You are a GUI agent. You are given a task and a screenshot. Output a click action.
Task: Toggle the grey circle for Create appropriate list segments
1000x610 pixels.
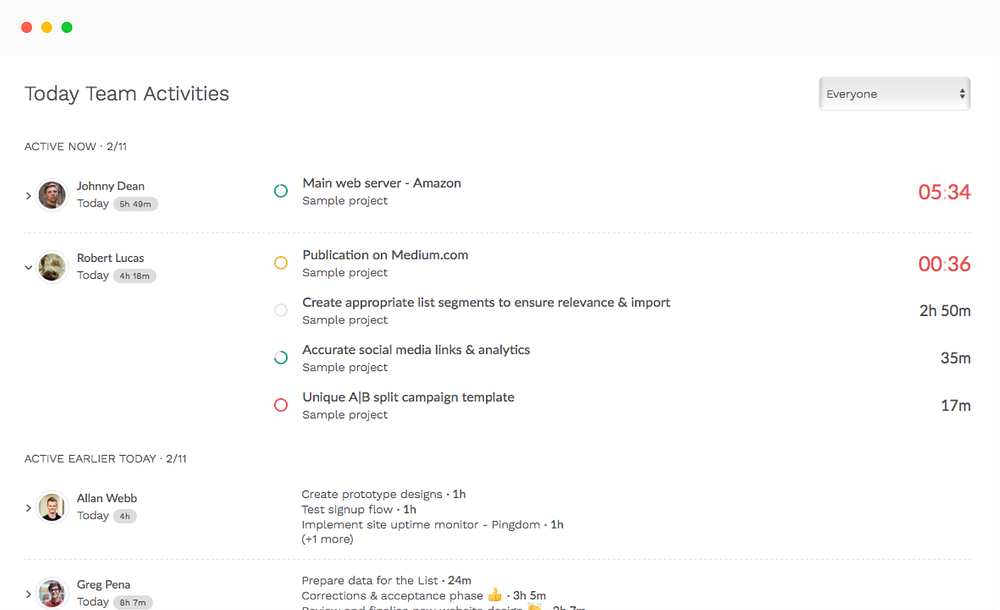281,310
